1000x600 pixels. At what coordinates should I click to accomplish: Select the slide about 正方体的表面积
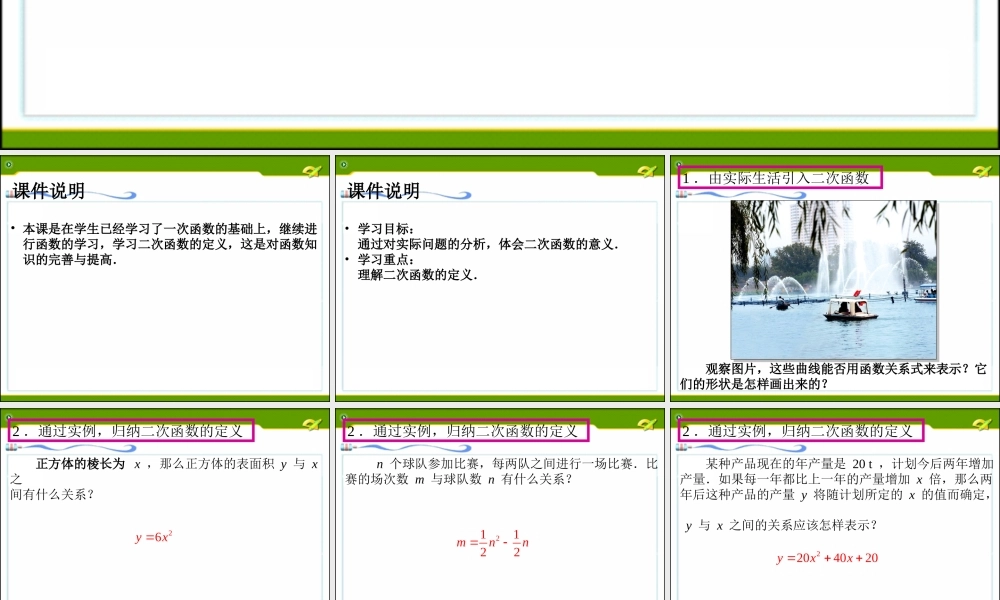click(x=165, y=504)
